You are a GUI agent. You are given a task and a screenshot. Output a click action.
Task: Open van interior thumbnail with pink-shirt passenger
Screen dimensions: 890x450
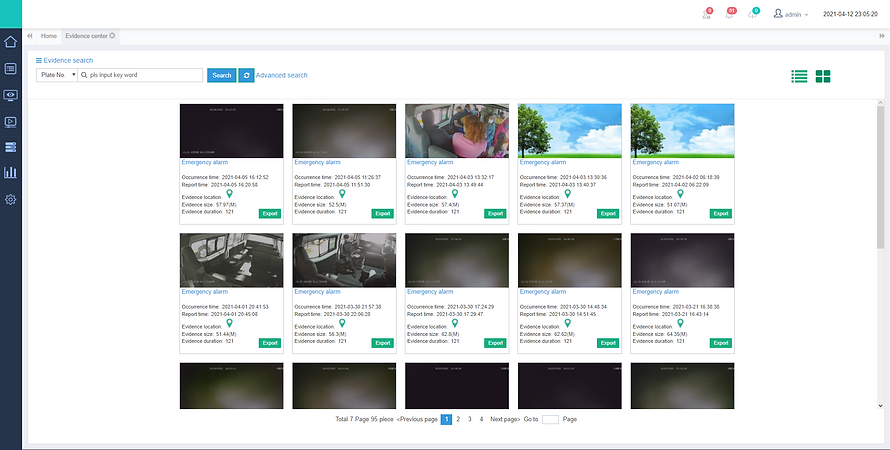[x=457, y=131]
